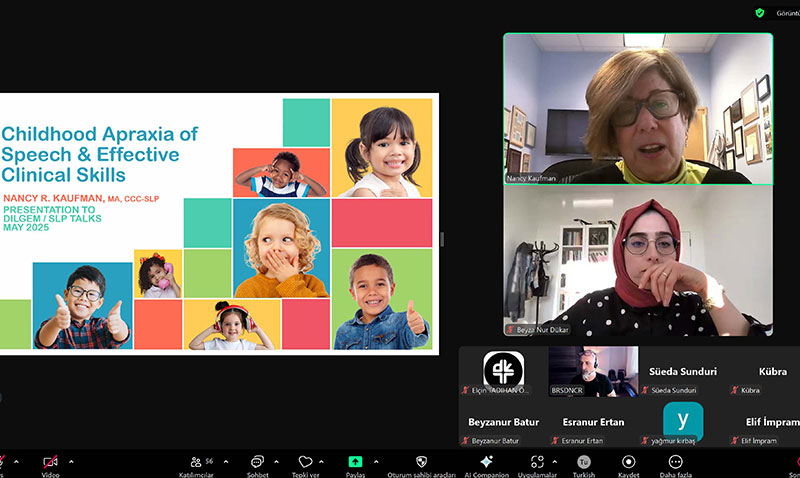Image resolution: width=800 pixels, height=478 pixels.
Task: Click the Süeda Sunduri participant tile
Action: 683,371
